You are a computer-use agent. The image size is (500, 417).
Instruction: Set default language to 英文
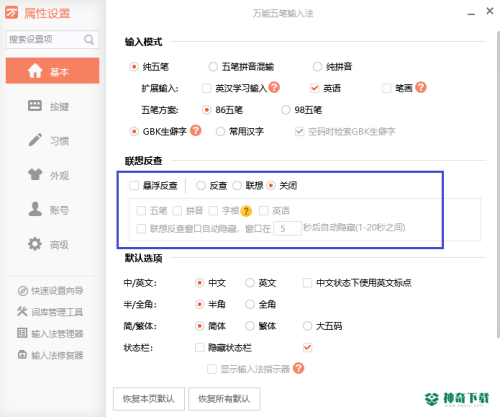tap(250, 283)
